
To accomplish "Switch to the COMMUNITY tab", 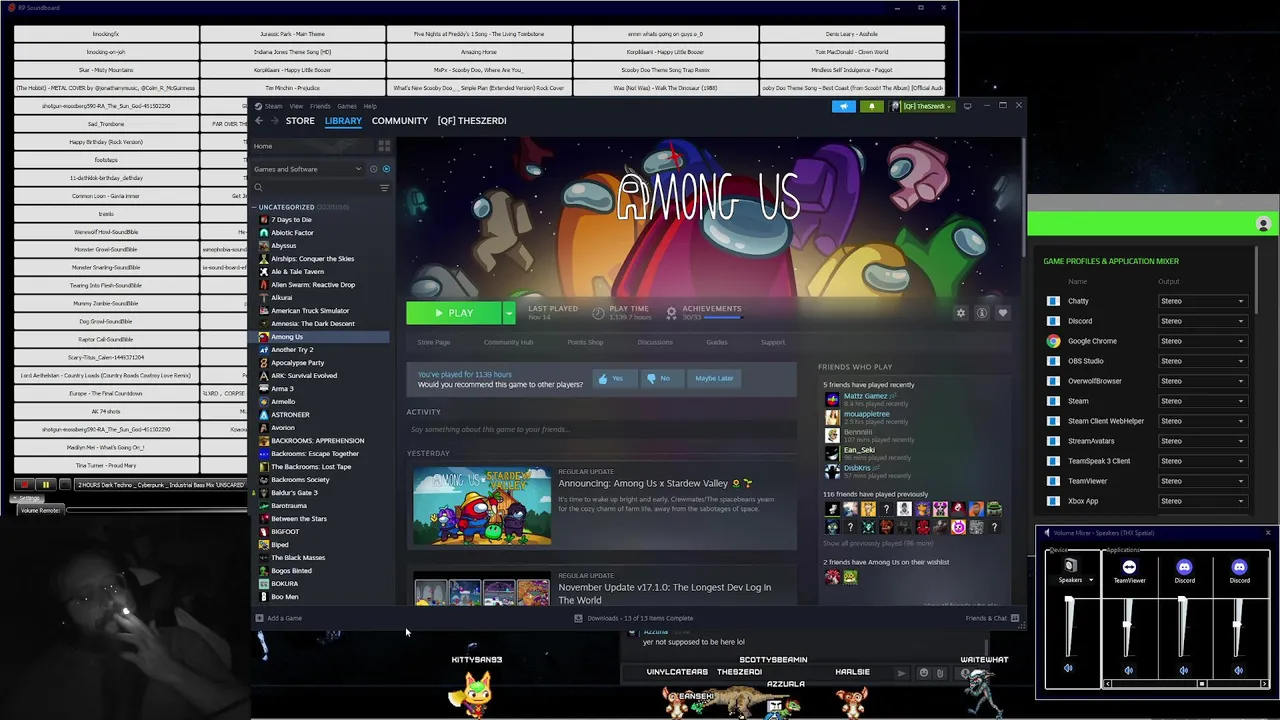I will point(400,121).
